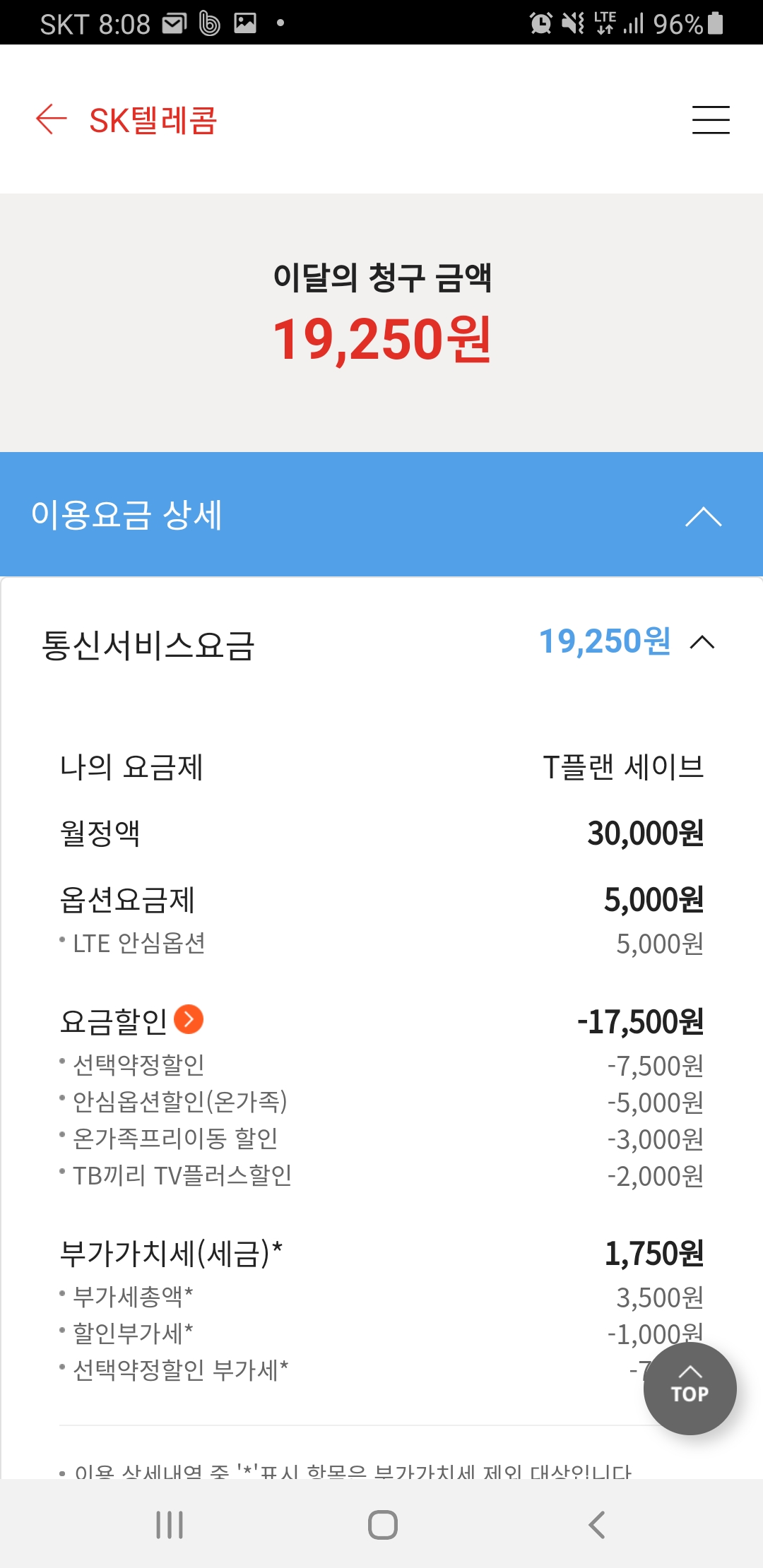The image size is (763, 1568).
Task: Tap the mail notification status icon
Action: [x=174, y=24]
